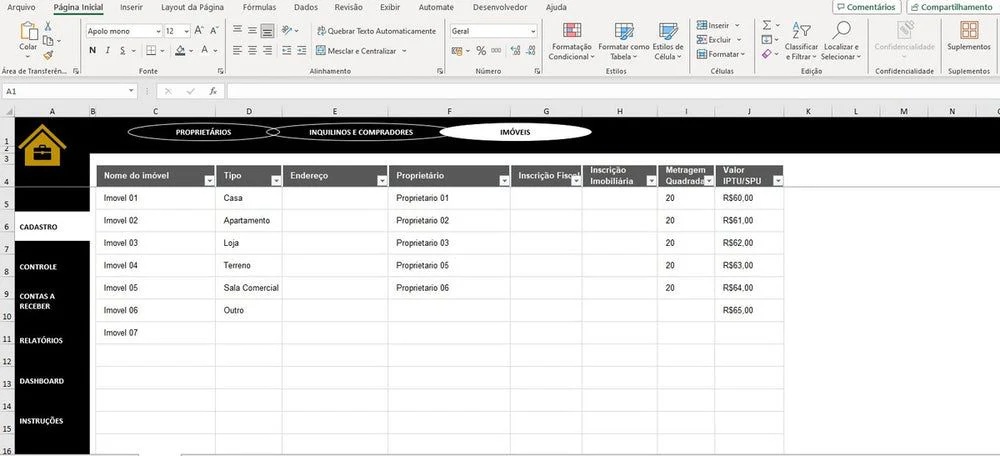Image resolution: width=1000 pixels, height=456 pixels.
Task: Click the insert function fx icon
Action: 213,91
